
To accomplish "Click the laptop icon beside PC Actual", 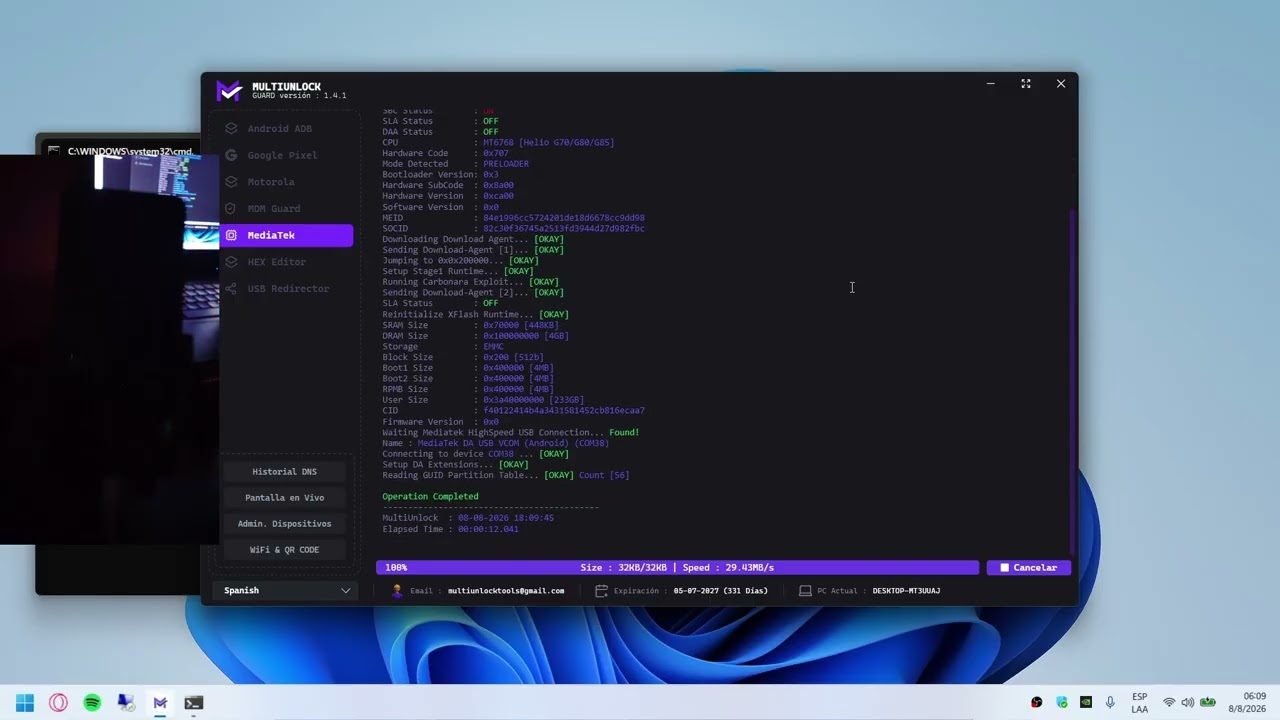I will (x=805, y=591).
